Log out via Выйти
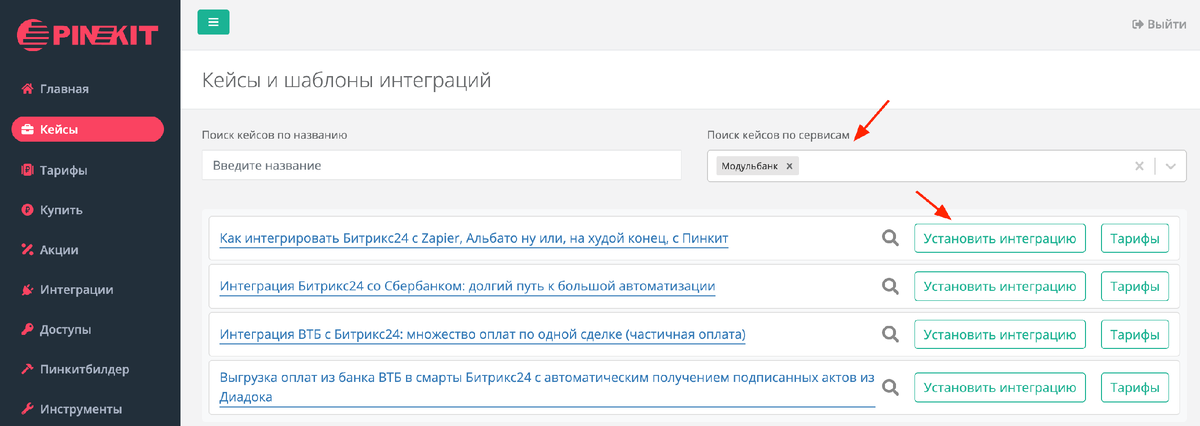Image resolution: width=1200 pixels, height=426 pixels. pos(1159,24)
